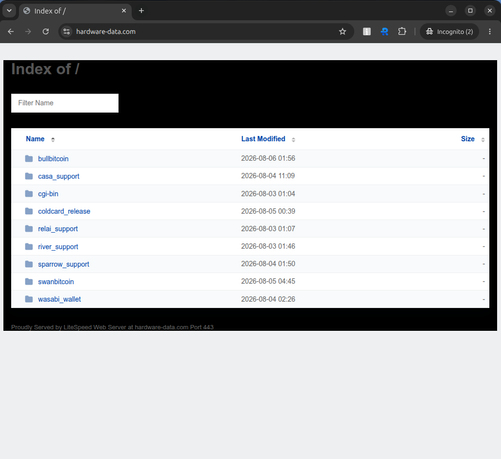Reload the hardware-data.com page

[x=46, y=32]
